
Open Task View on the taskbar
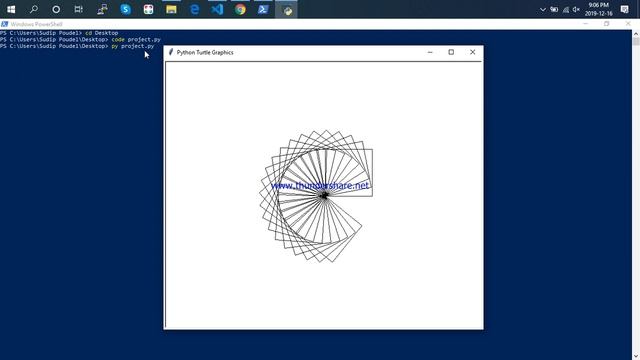[x=78, y=9]
